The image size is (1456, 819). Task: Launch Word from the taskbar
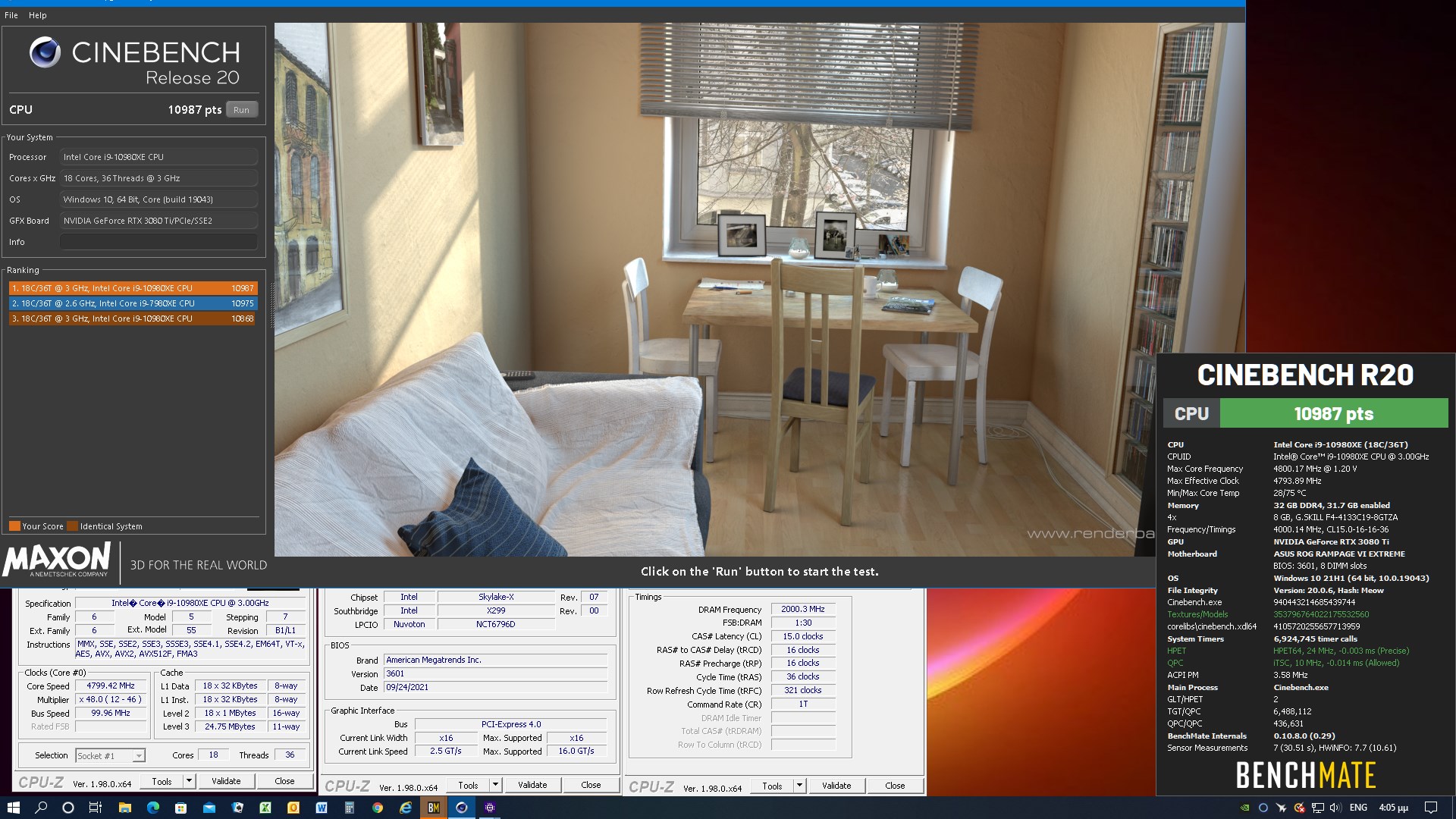pyautogui.click(x=322, y=808)
